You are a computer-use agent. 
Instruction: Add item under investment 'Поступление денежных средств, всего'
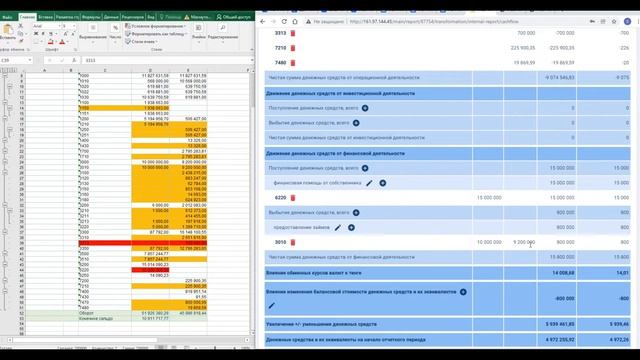click(x=365, y=108)
